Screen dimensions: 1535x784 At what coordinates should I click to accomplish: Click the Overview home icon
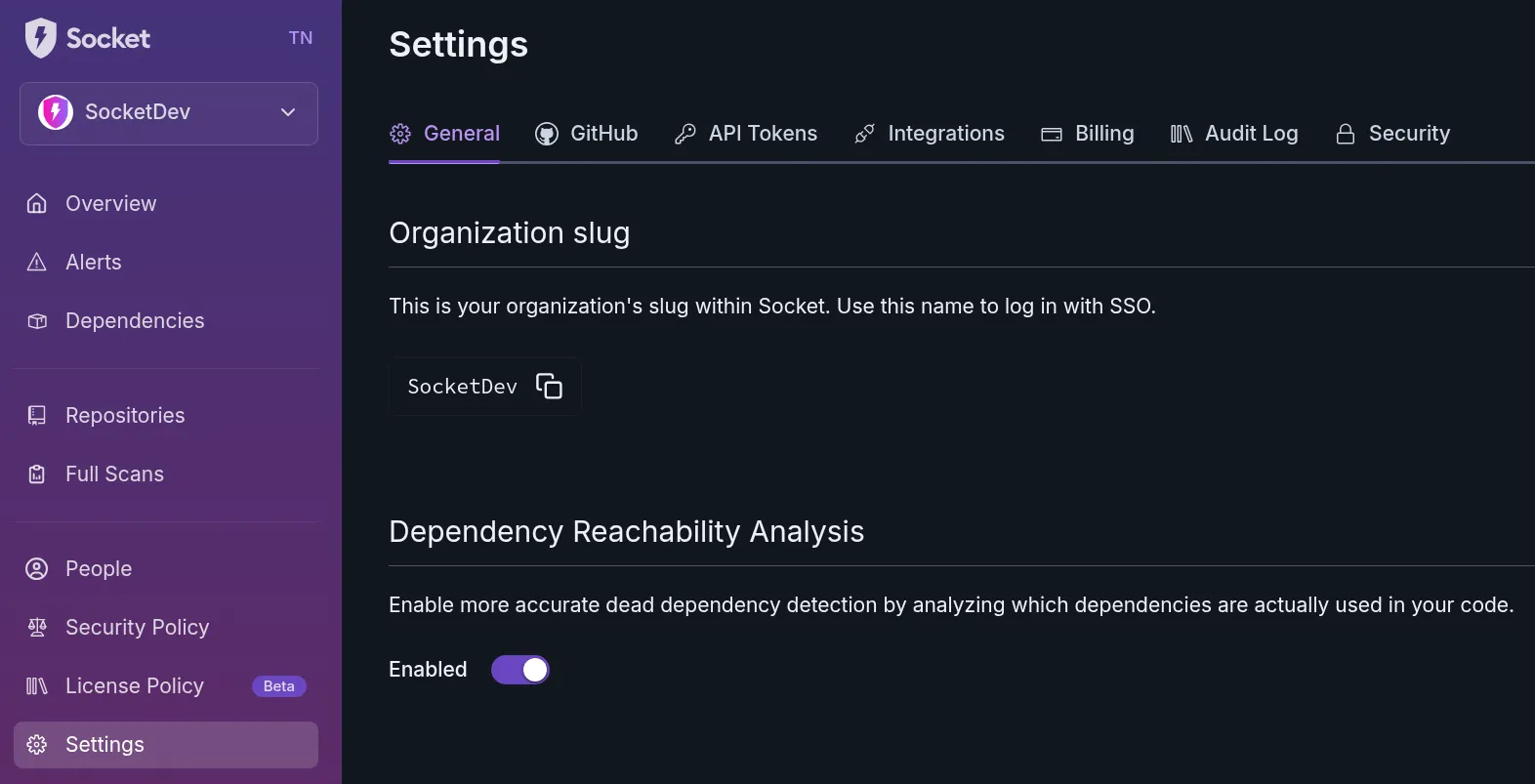tap(37, 204)
